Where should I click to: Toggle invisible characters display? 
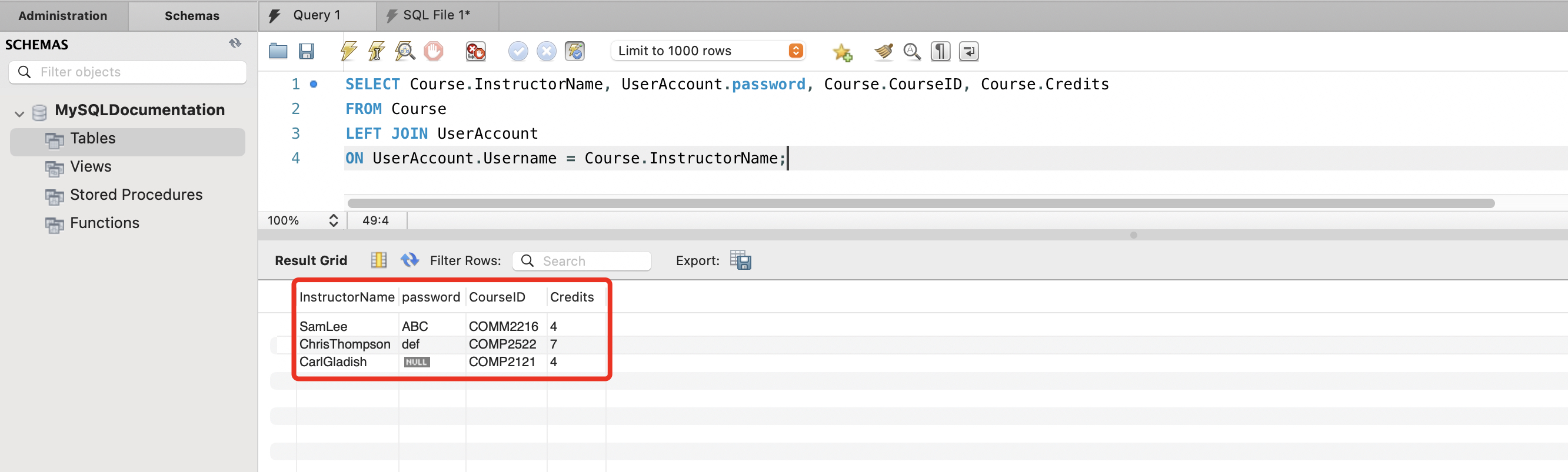tap(940, 51)
